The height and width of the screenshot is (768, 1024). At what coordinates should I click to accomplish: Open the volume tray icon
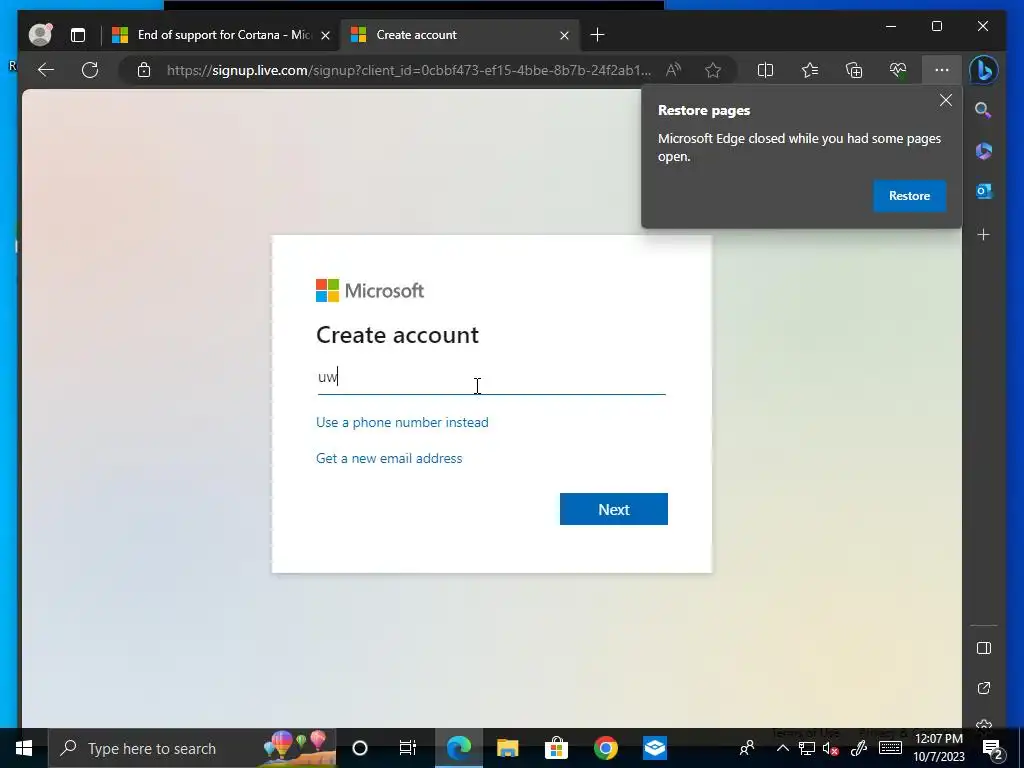pyautogui.click(x=831, y=748)
